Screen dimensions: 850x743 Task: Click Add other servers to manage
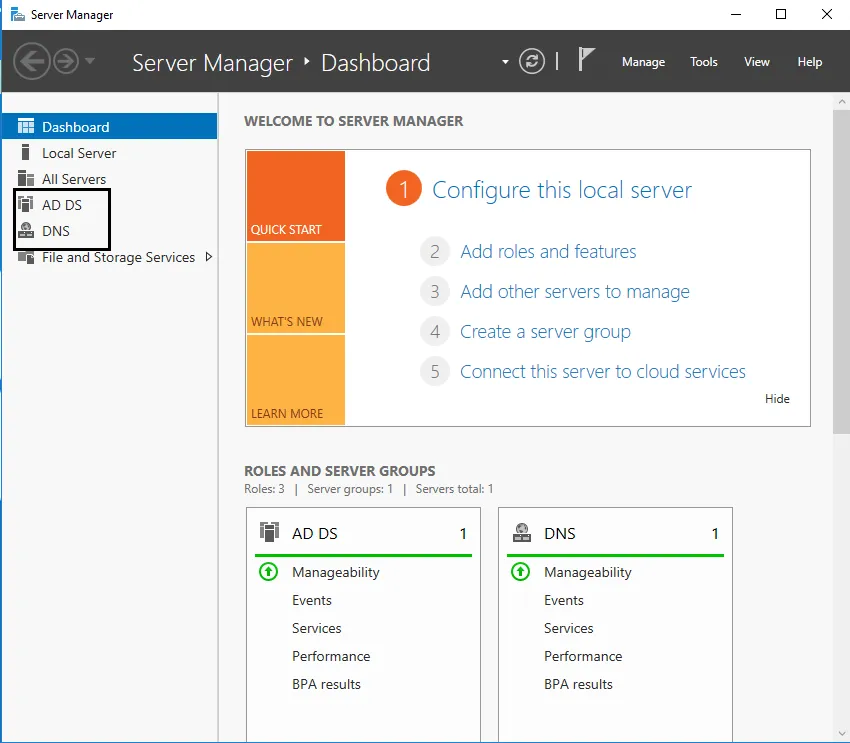point(575,292)
